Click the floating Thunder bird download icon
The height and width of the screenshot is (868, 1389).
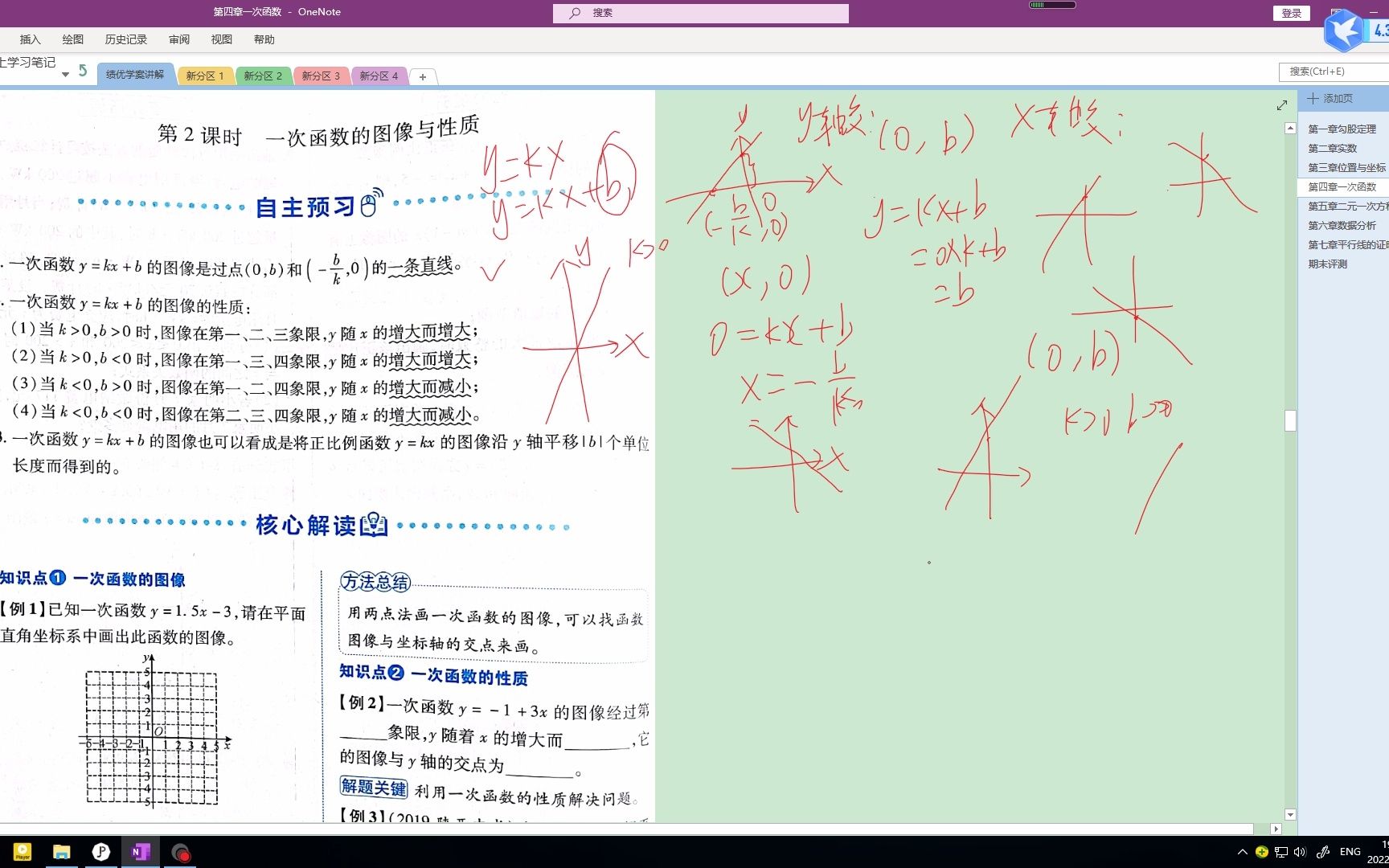tap(1344, 31)
